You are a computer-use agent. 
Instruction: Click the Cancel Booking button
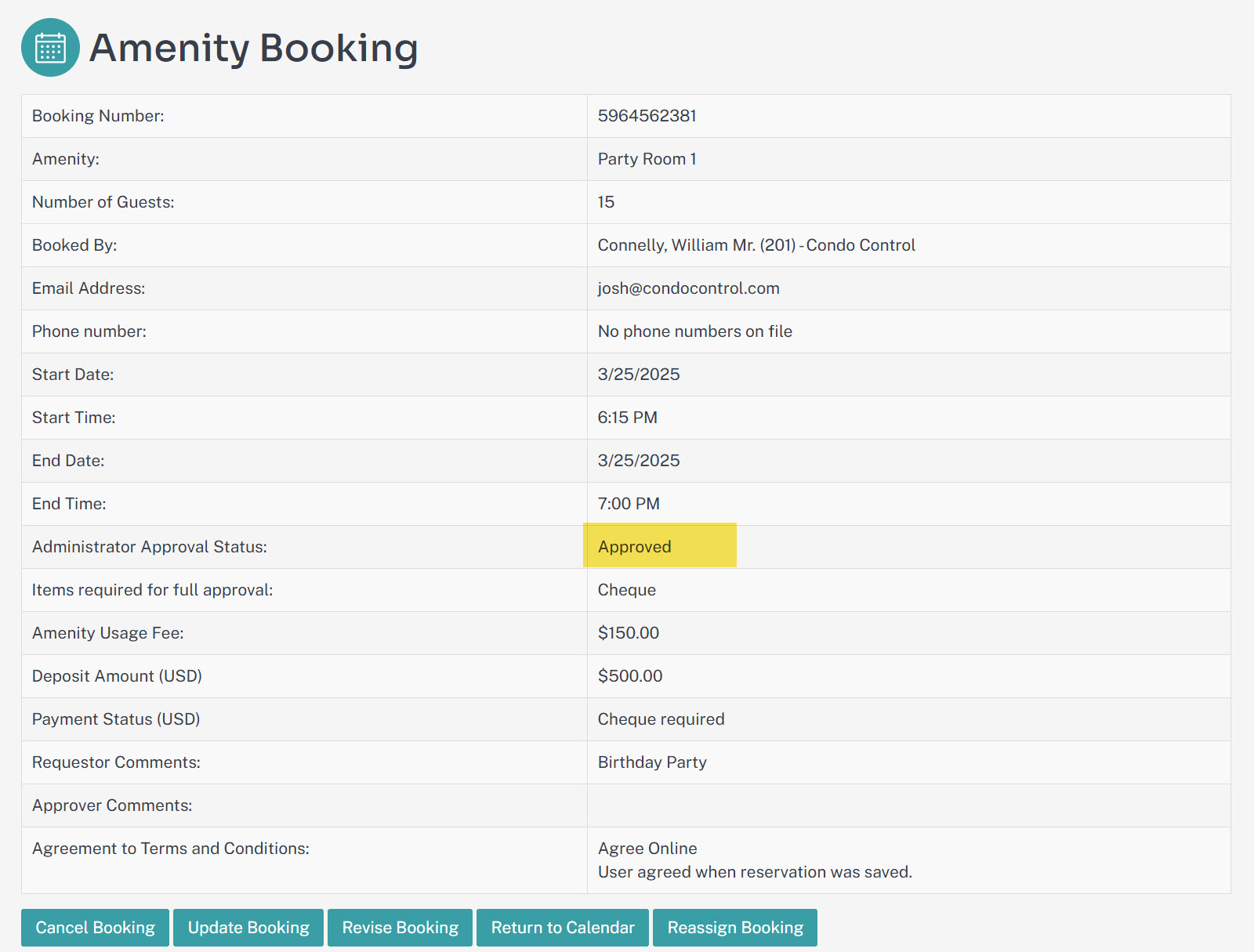(95, 928)
